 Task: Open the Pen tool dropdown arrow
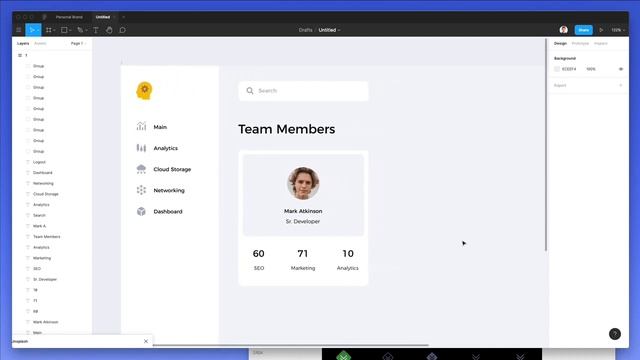click(x=86, y=30)
